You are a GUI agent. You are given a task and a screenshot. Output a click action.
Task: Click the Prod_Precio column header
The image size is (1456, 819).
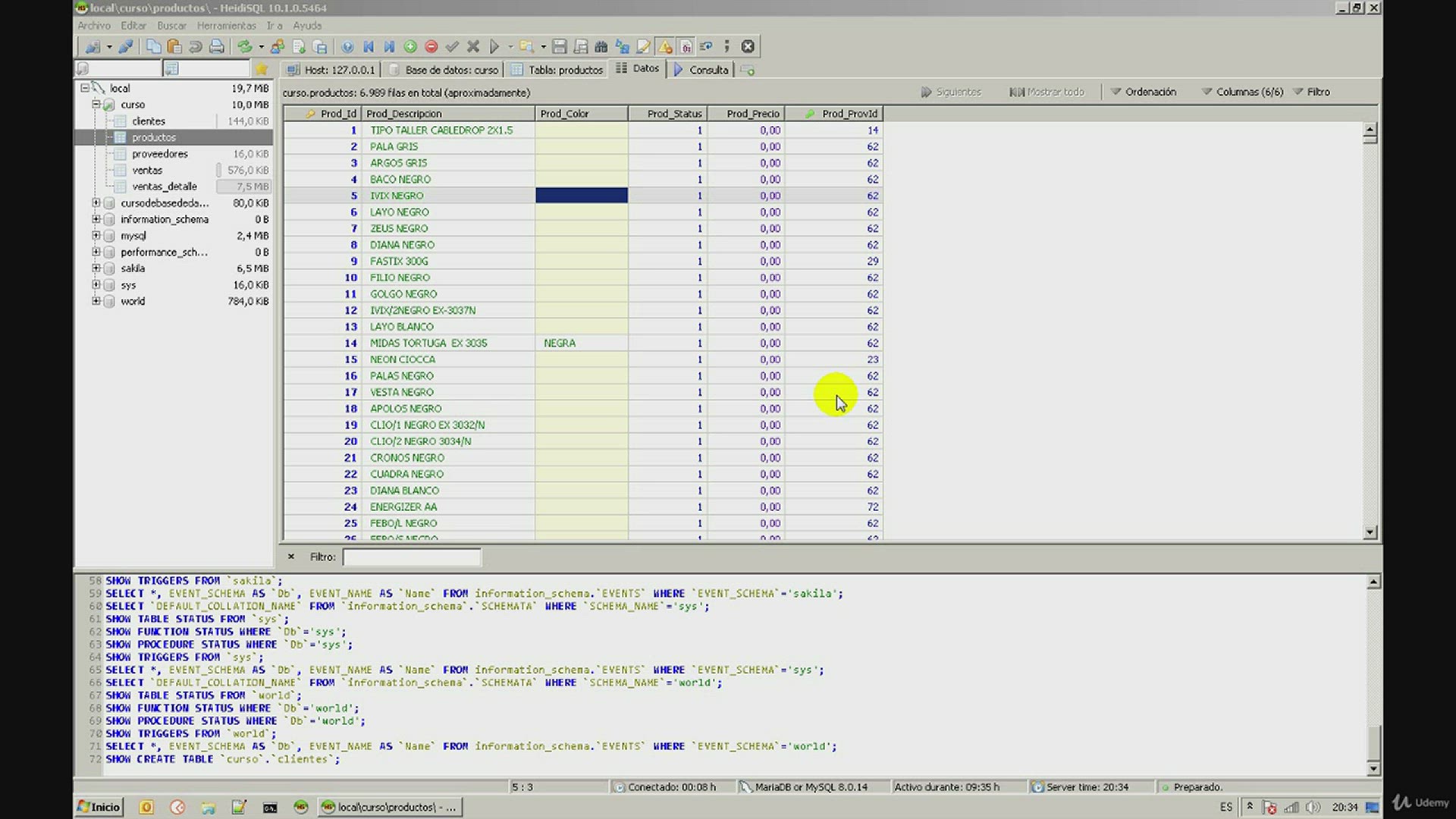pyautogui.click(x=745, y=114)
